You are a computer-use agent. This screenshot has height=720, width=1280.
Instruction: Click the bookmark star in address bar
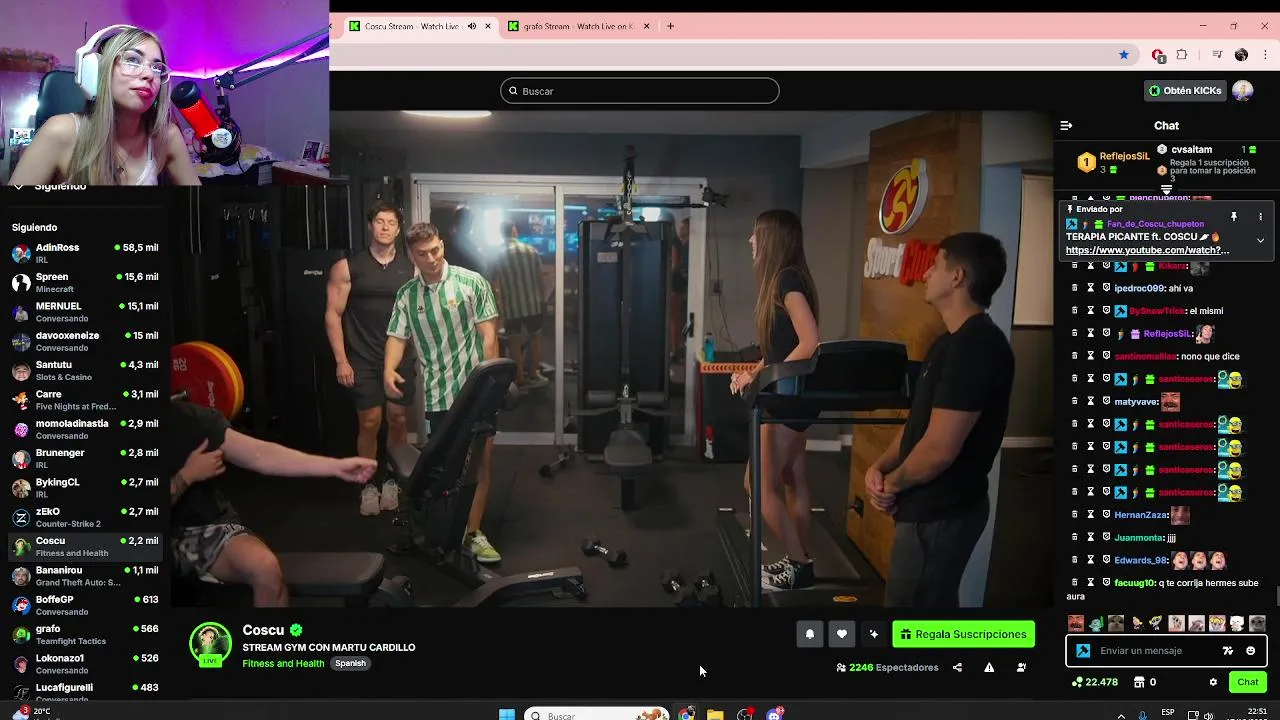(x=1124, y=55)
